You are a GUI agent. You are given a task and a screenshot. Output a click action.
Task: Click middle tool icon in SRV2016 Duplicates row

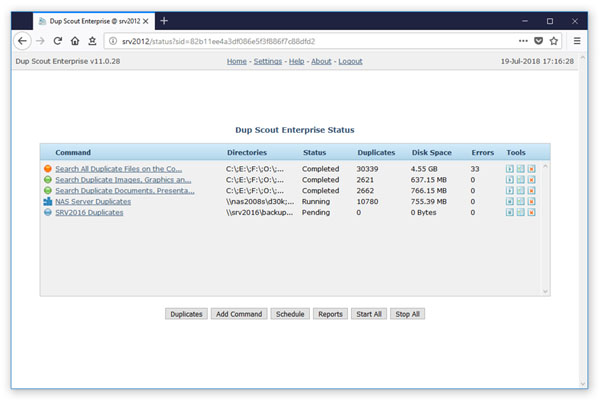pyautogui.click(x=520, y=212)
